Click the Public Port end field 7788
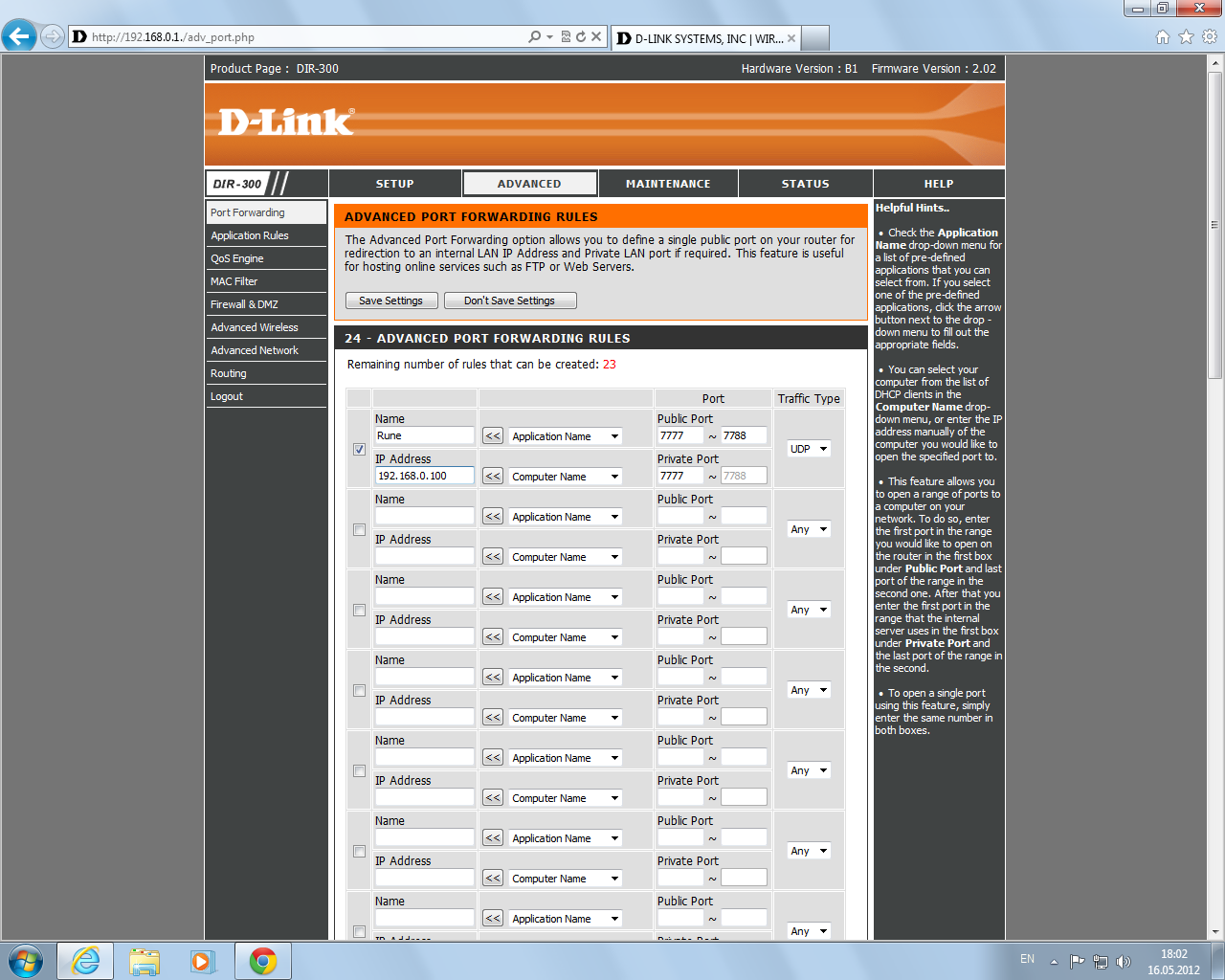The image size is (1225, 980). [744, 435]
